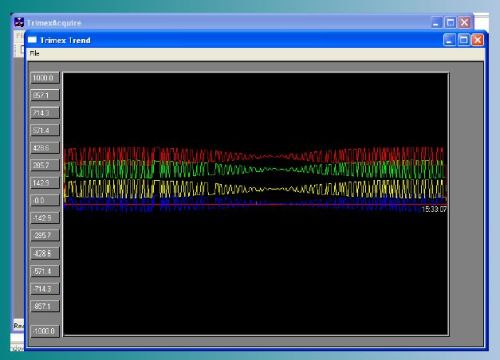Click the TrimexAcquire title bar app icon

click(19, 23)
